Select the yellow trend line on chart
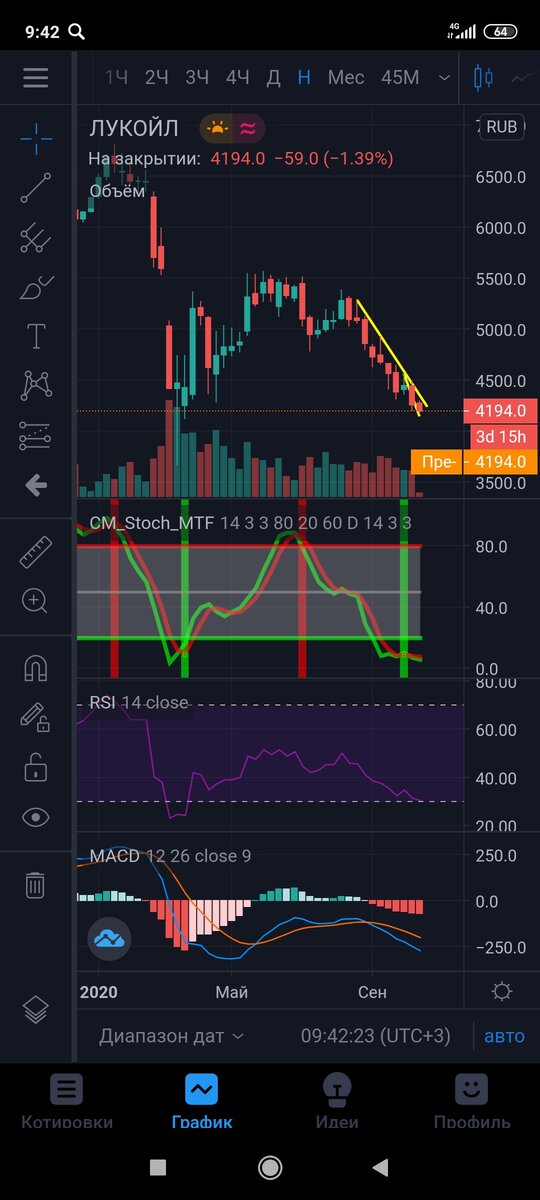 coord(392,353)
